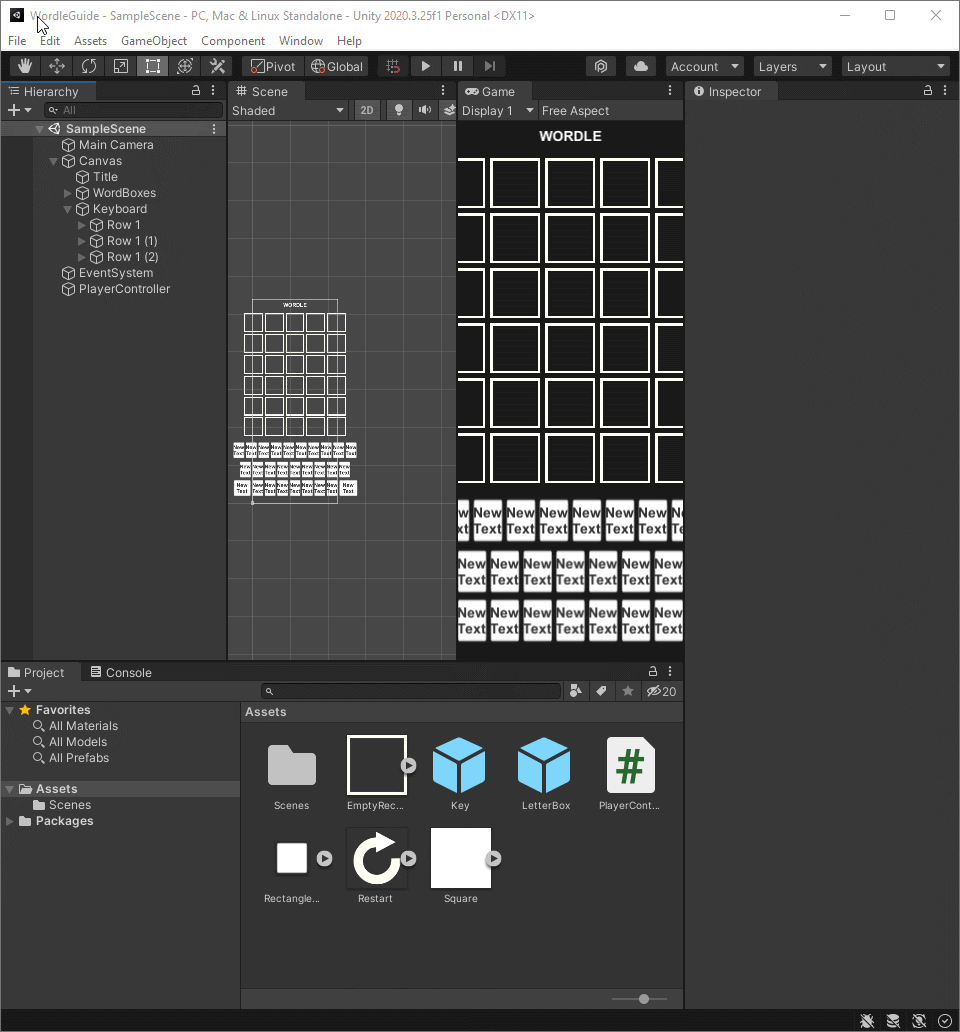Collapse Keyboard in hierarchy
Screen dimensions: 960x1032
coord(67,209)
